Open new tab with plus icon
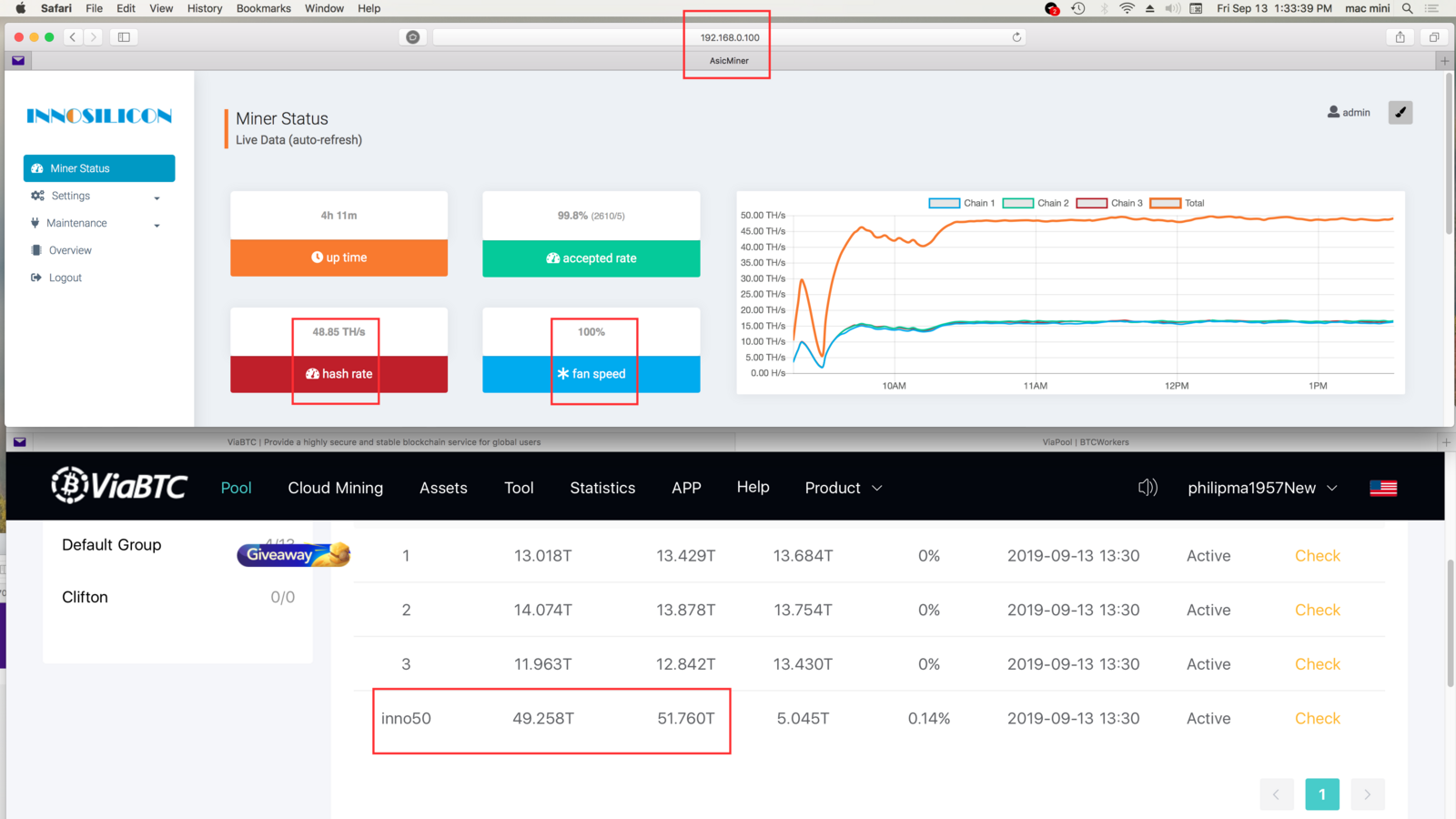The width and height of the screenshot is (1456, 819). coord(1444,61)
